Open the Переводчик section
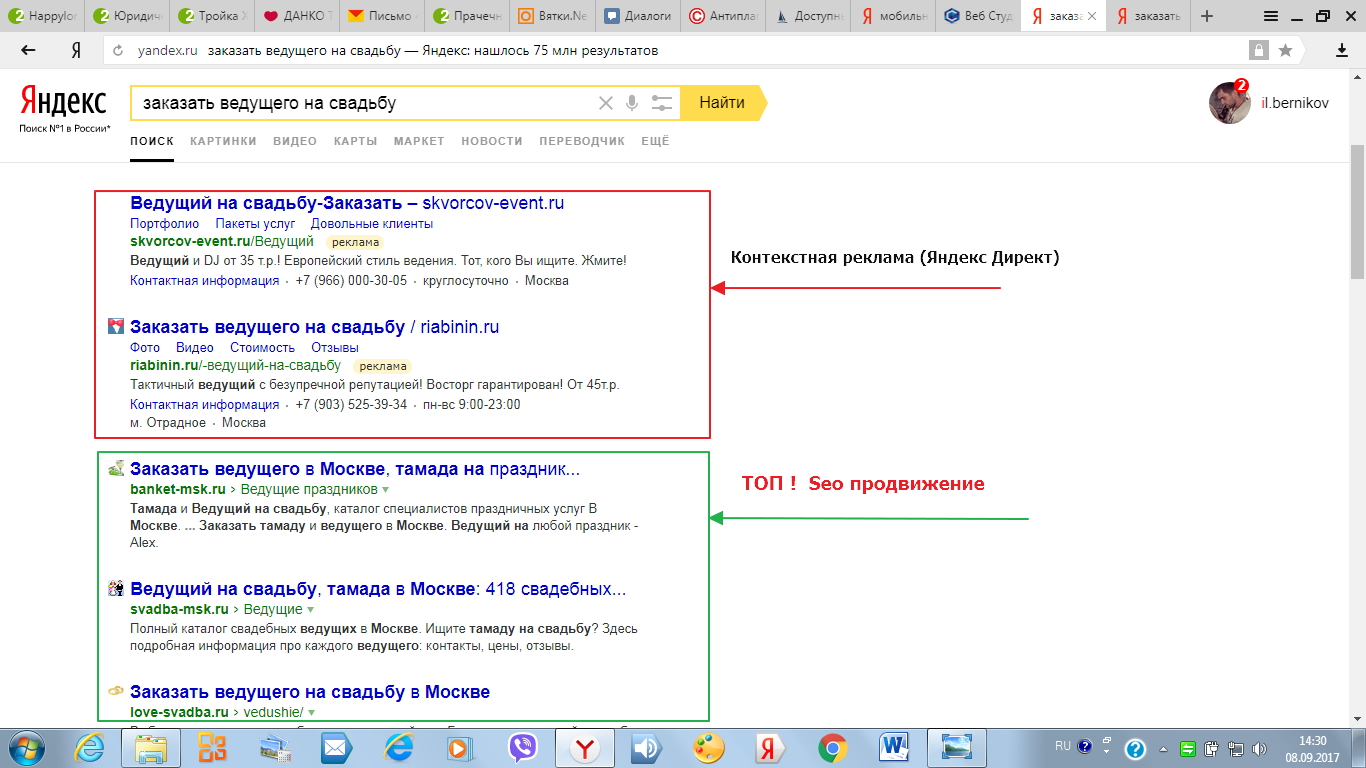The height and width of the screenshot is (768, 1366). point(582,141)
